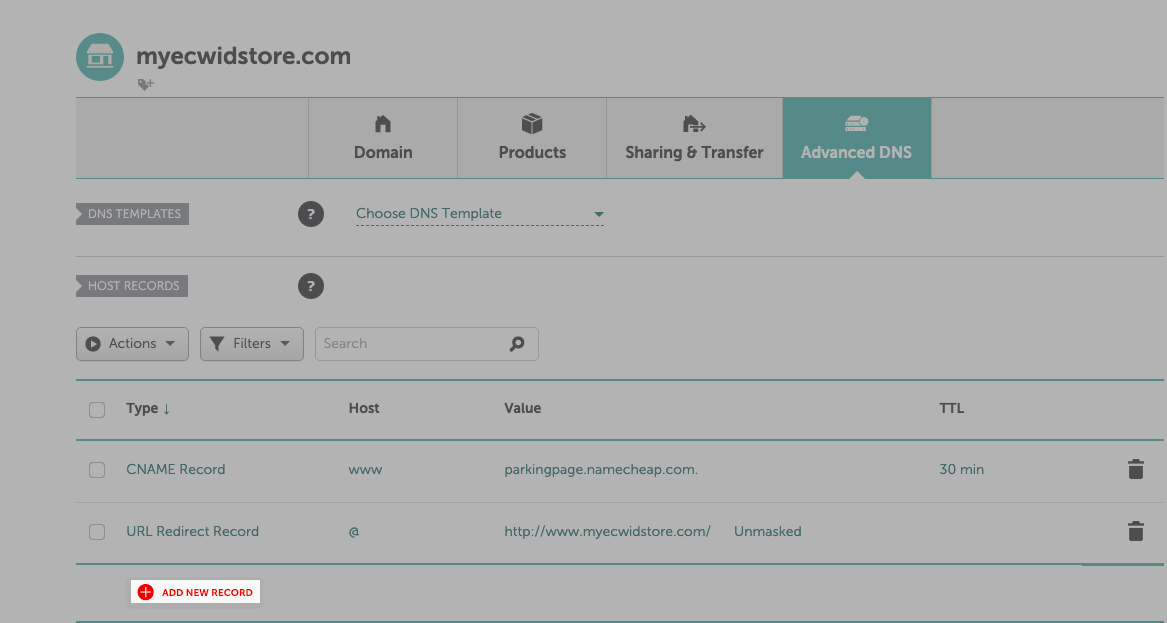The height and width of the screenshot is (623, 1167).
Task: Click the Unmasked redirect setting
Action: coord(767,531)
